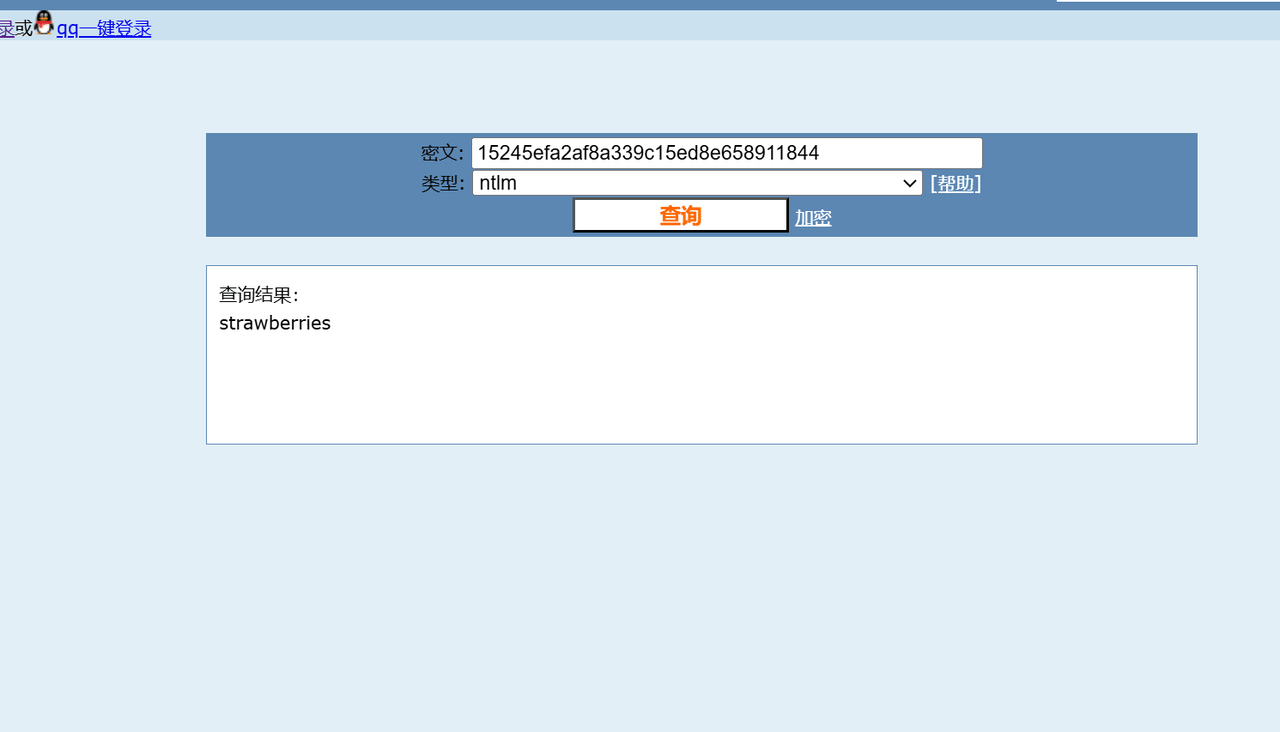This screenshot has height=732, width=1280.
Task: Select the strawberries result text
Action: pyautogui.click(x=275, y=323)
